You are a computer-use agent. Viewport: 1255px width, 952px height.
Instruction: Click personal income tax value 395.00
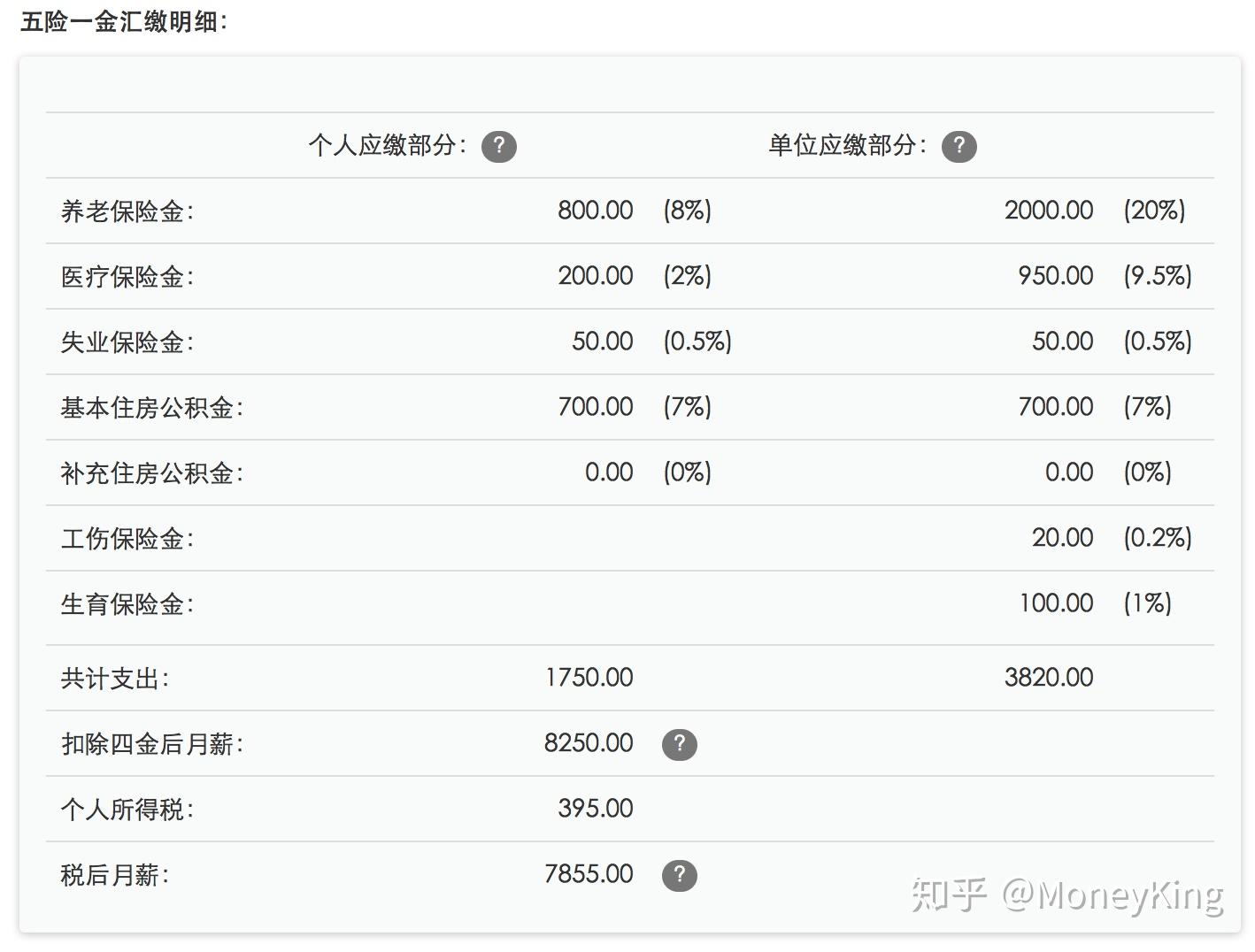(x=595, y=809)
